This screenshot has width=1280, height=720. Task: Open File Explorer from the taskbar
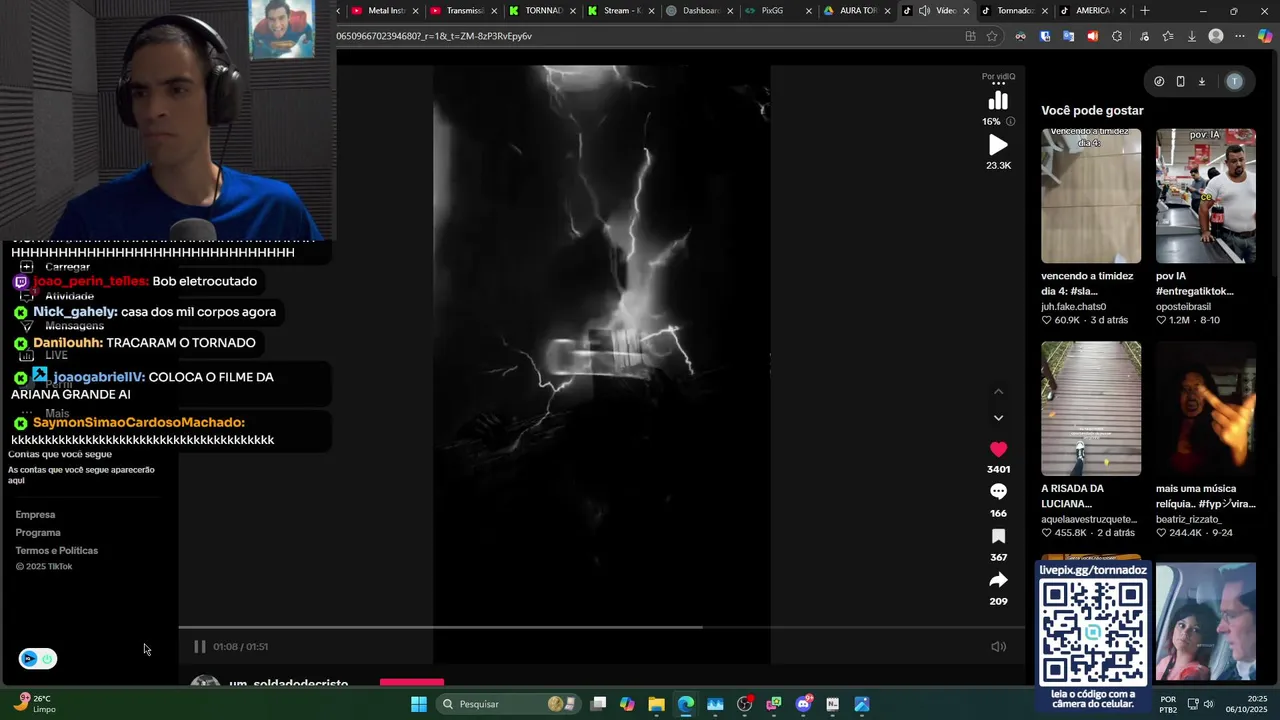pos(656,704)
